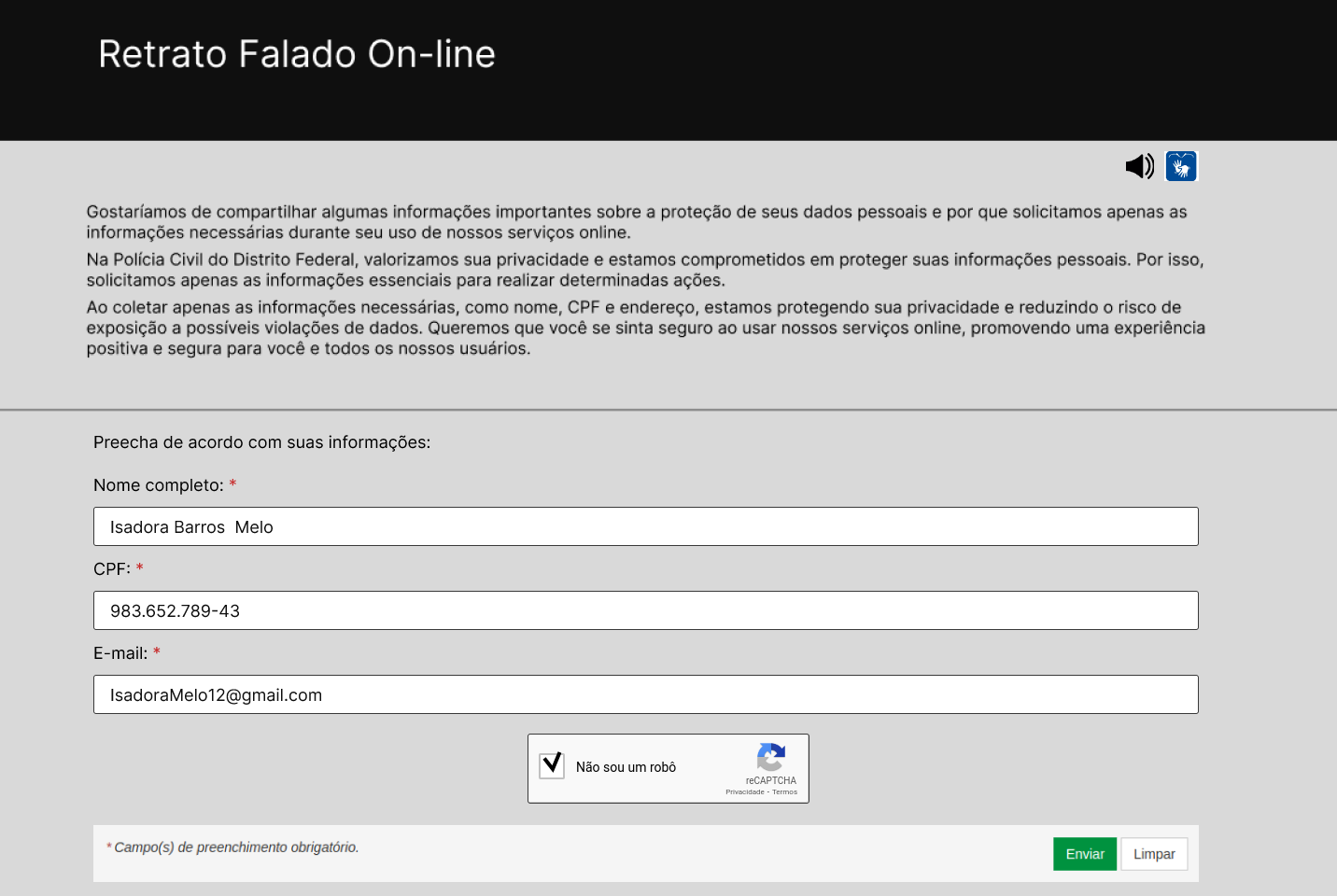Clear the form with Limpar button

point(1154,854)
